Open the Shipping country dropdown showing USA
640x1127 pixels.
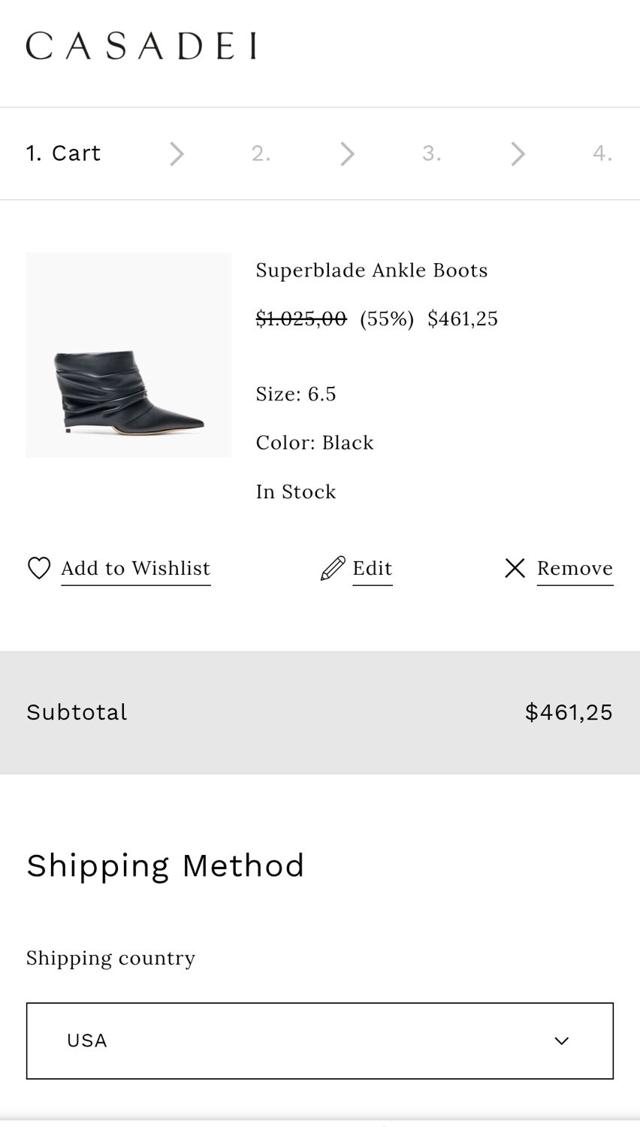click(319, 1040)
